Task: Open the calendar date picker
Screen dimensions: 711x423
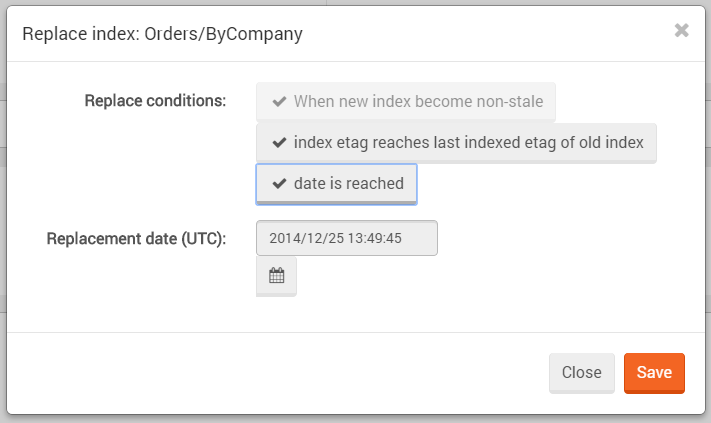Action: coord(277,276)
